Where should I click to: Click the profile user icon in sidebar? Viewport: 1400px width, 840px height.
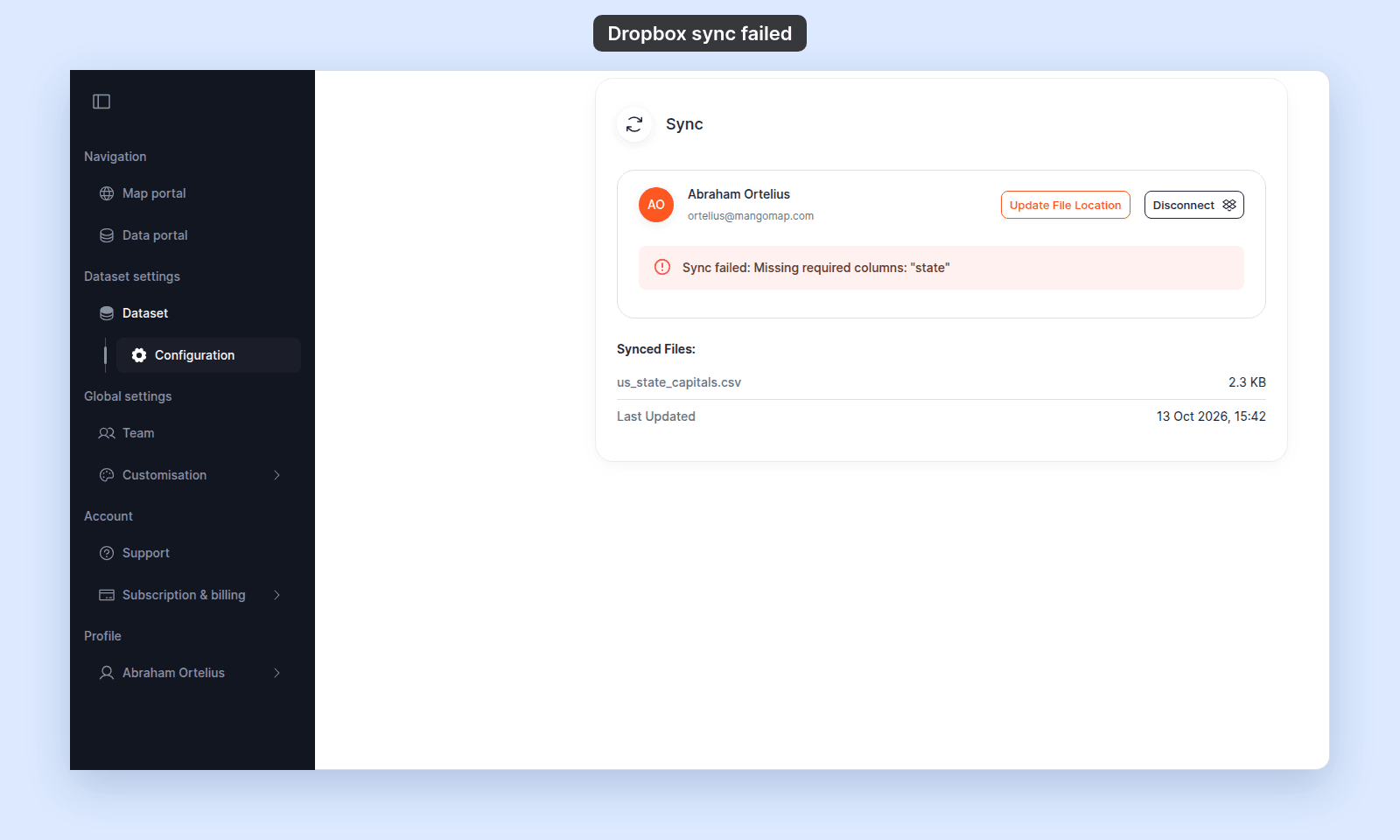(107, 673)
